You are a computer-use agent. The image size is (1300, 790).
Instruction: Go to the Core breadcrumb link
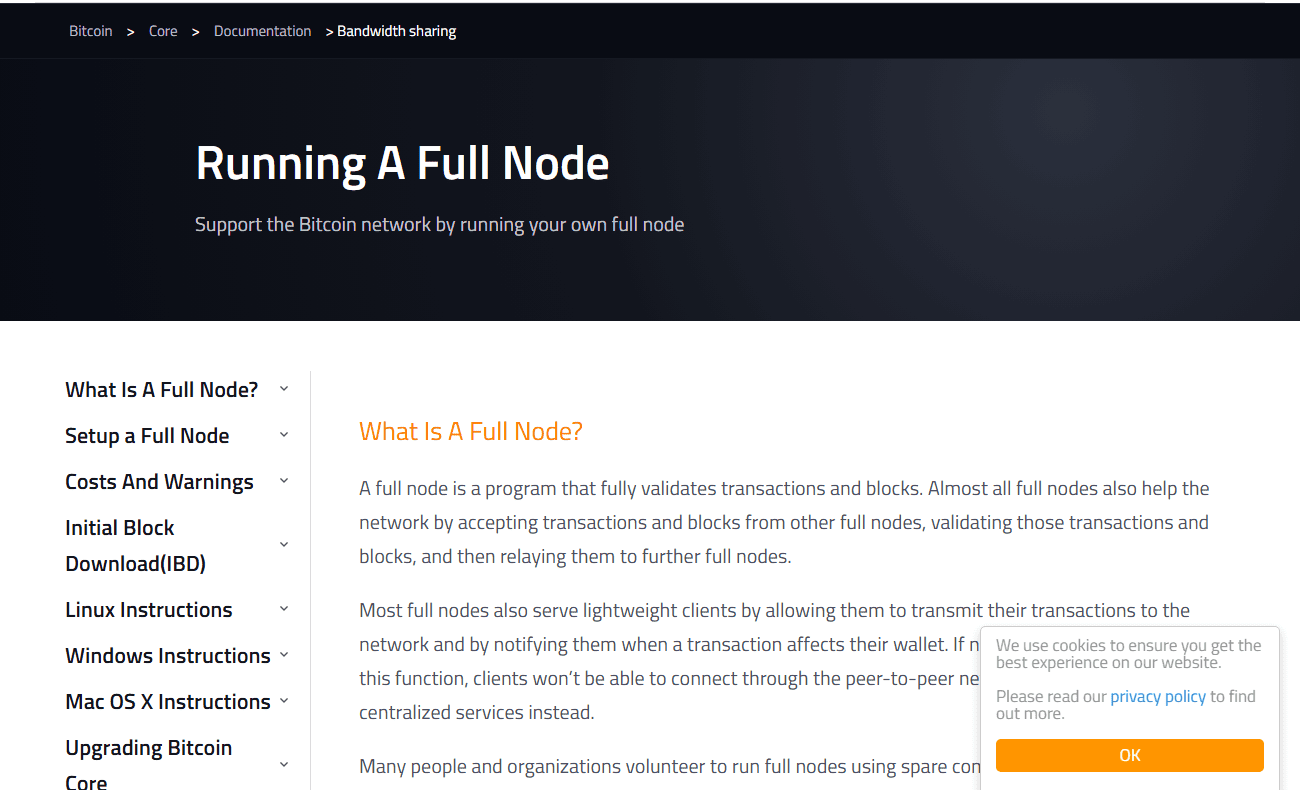point(163,31)
